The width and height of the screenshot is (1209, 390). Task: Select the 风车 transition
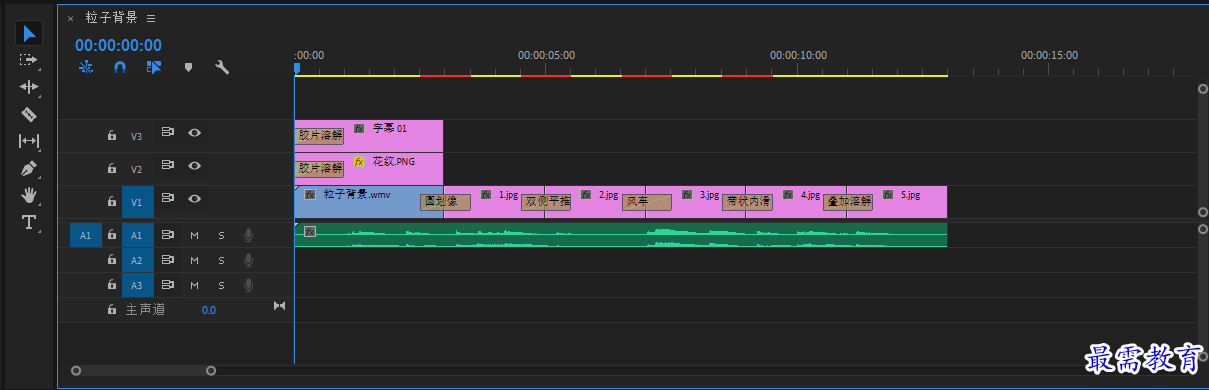click(x=647, y=202)
